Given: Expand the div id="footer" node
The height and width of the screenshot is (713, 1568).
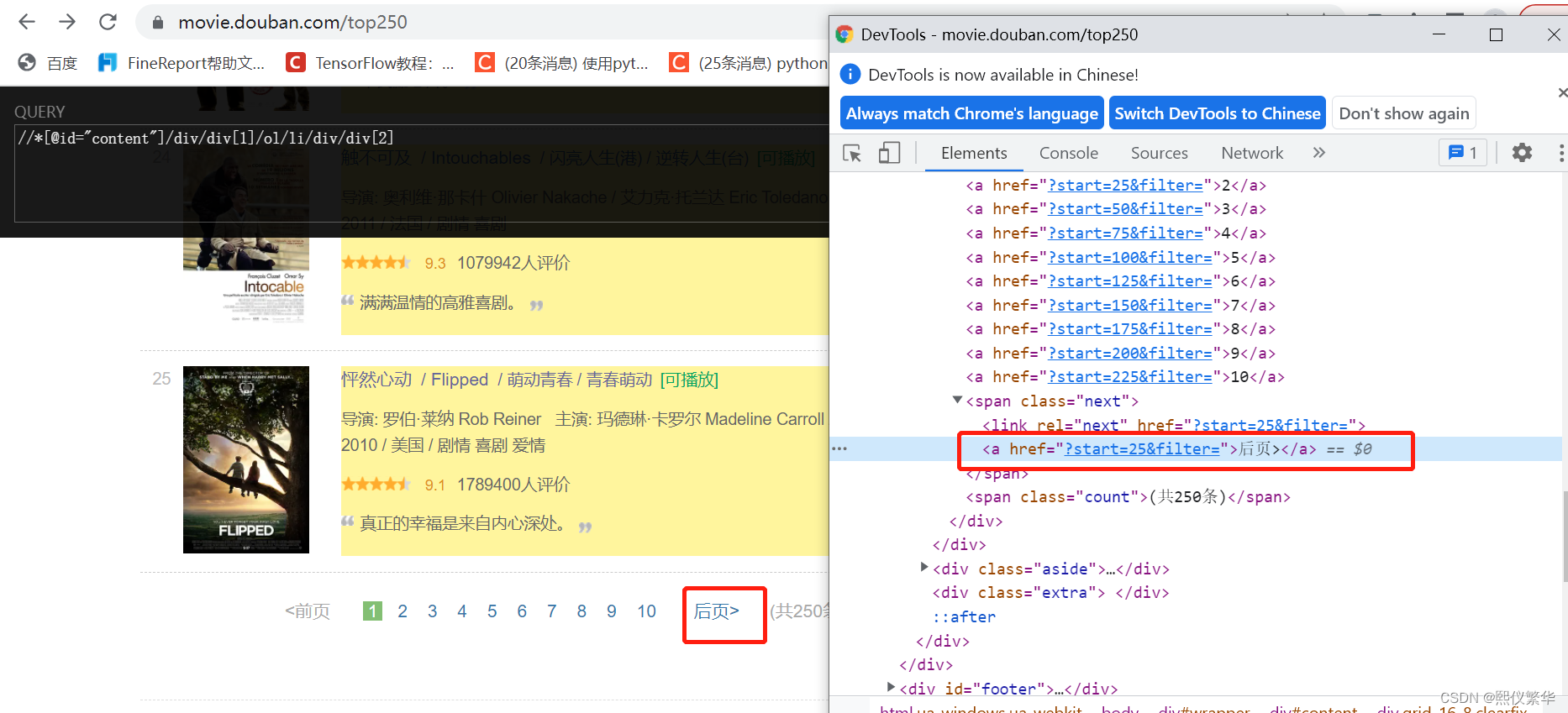Looking at the screenshot, I should point(891,688).
